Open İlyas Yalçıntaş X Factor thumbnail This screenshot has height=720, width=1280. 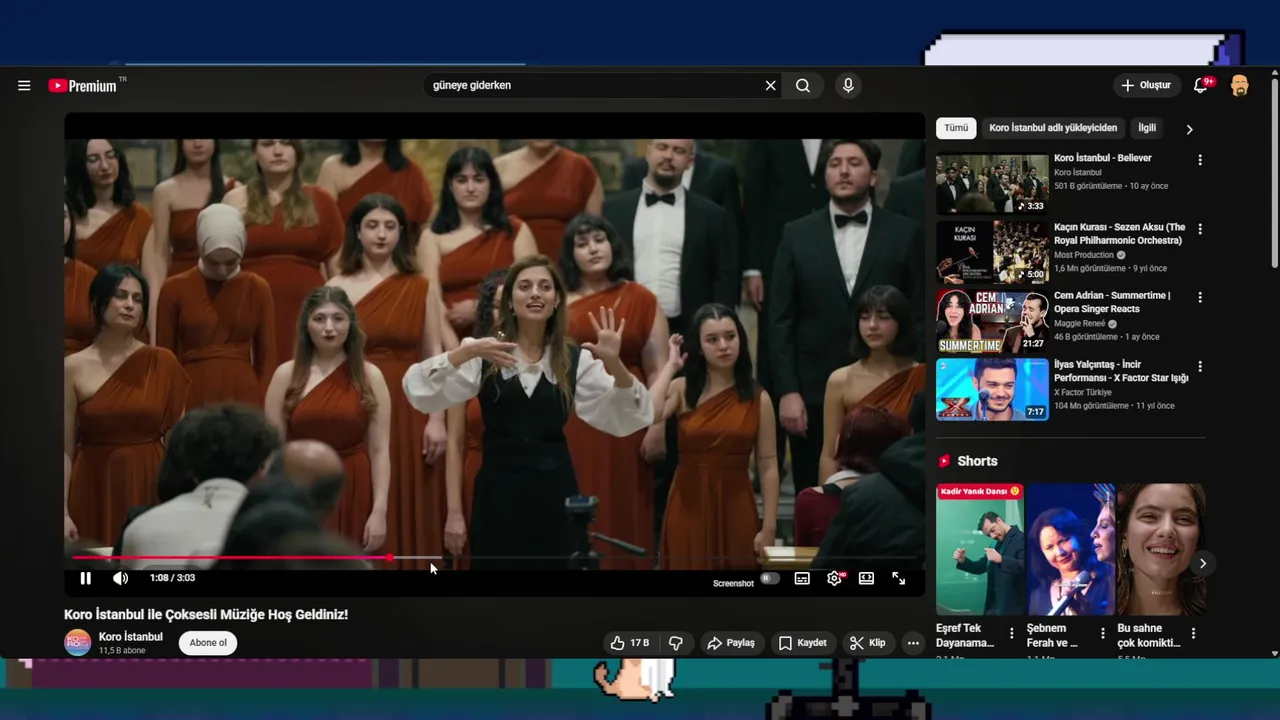[x=992, y=389]
